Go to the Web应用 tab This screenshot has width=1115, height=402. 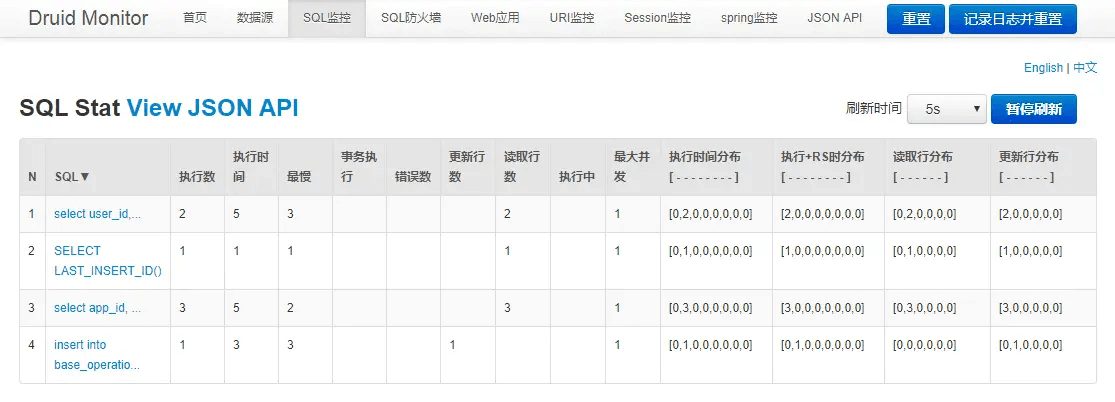[x=495, y=18]
